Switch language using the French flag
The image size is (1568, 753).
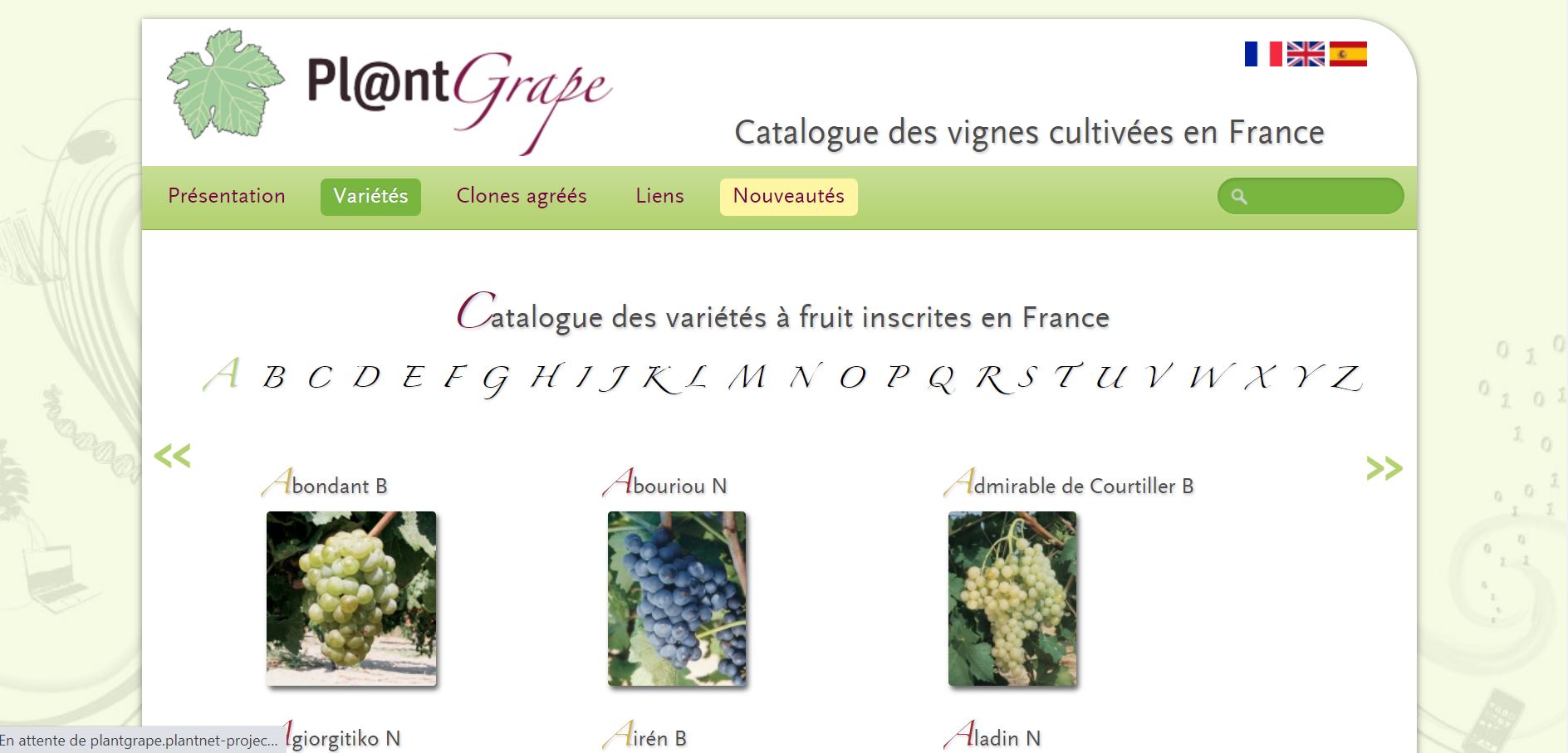[x=1263, y=54]
